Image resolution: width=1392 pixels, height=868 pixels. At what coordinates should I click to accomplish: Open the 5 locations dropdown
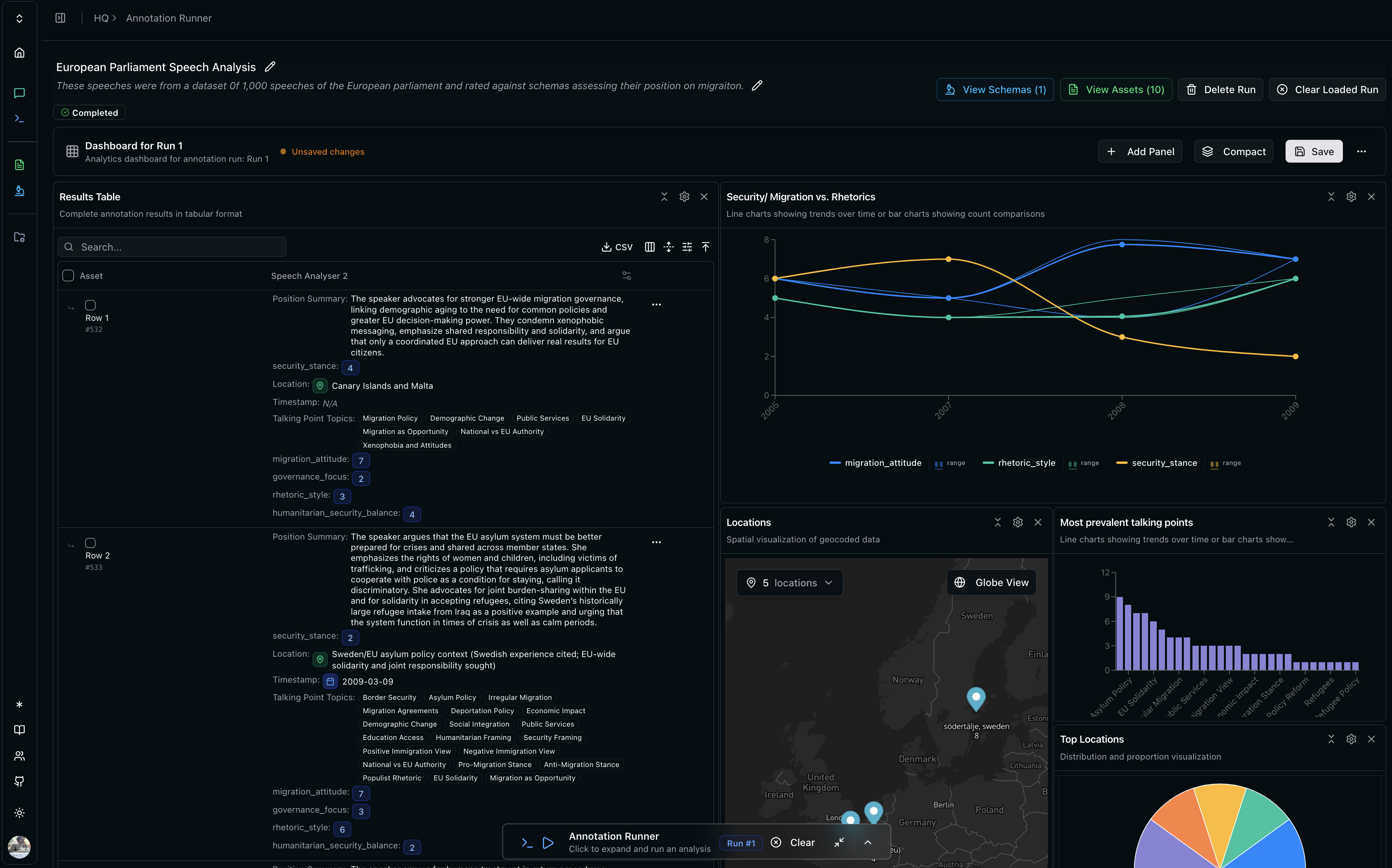tap(789, 583)
